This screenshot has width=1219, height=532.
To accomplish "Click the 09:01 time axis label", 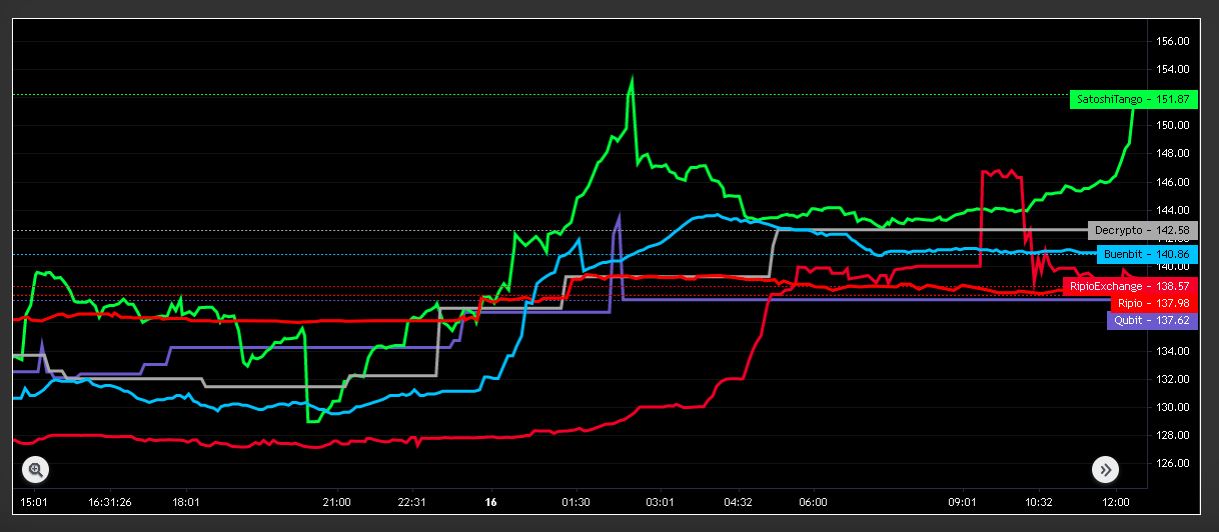I will (962, 502).
